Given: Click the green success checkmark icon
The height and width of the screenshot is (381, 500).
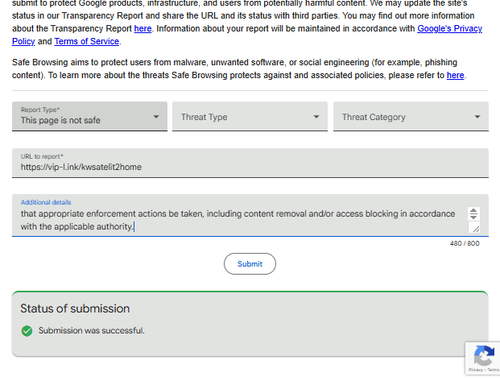Looking at the screenshot, I should point(27,331).
